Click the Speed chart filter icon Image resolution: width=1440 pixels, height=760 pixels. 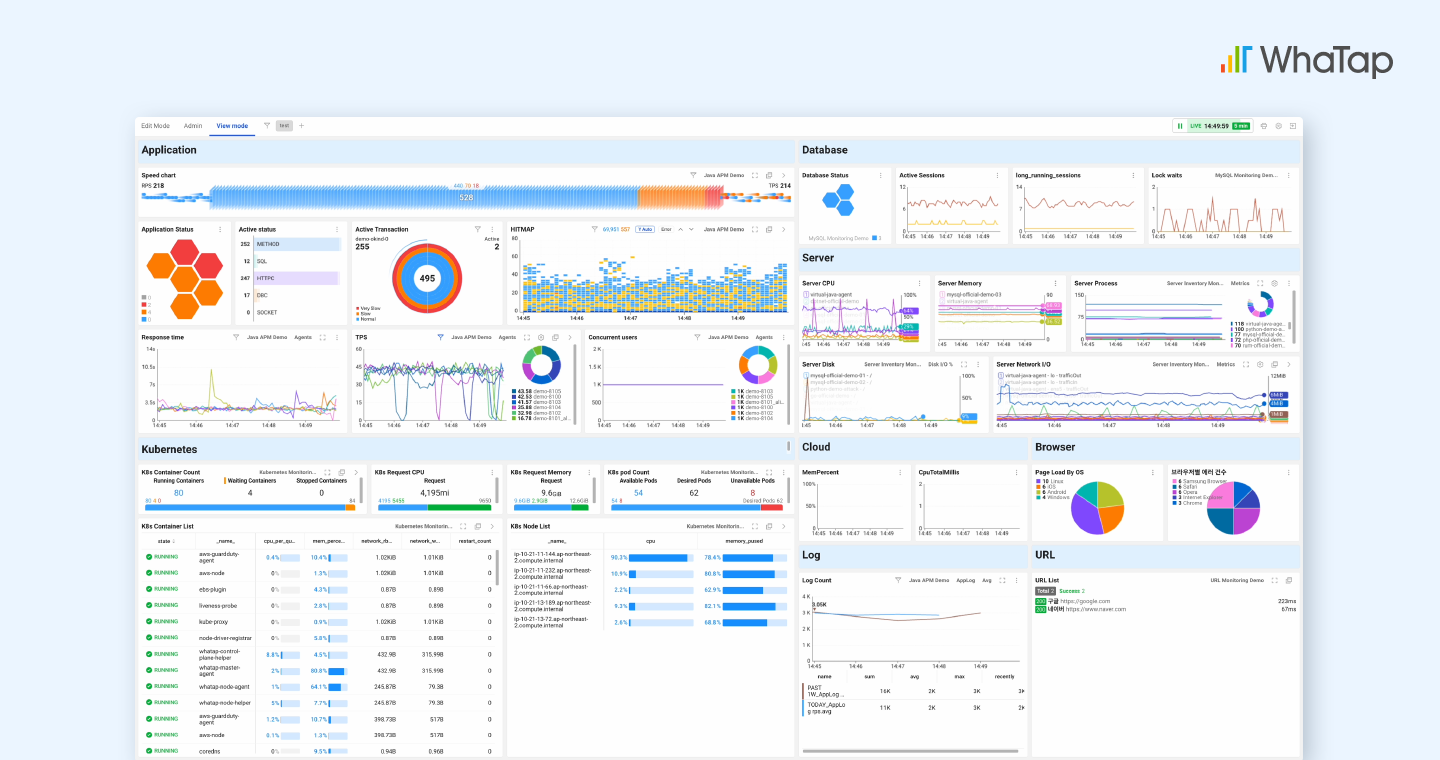693,175
